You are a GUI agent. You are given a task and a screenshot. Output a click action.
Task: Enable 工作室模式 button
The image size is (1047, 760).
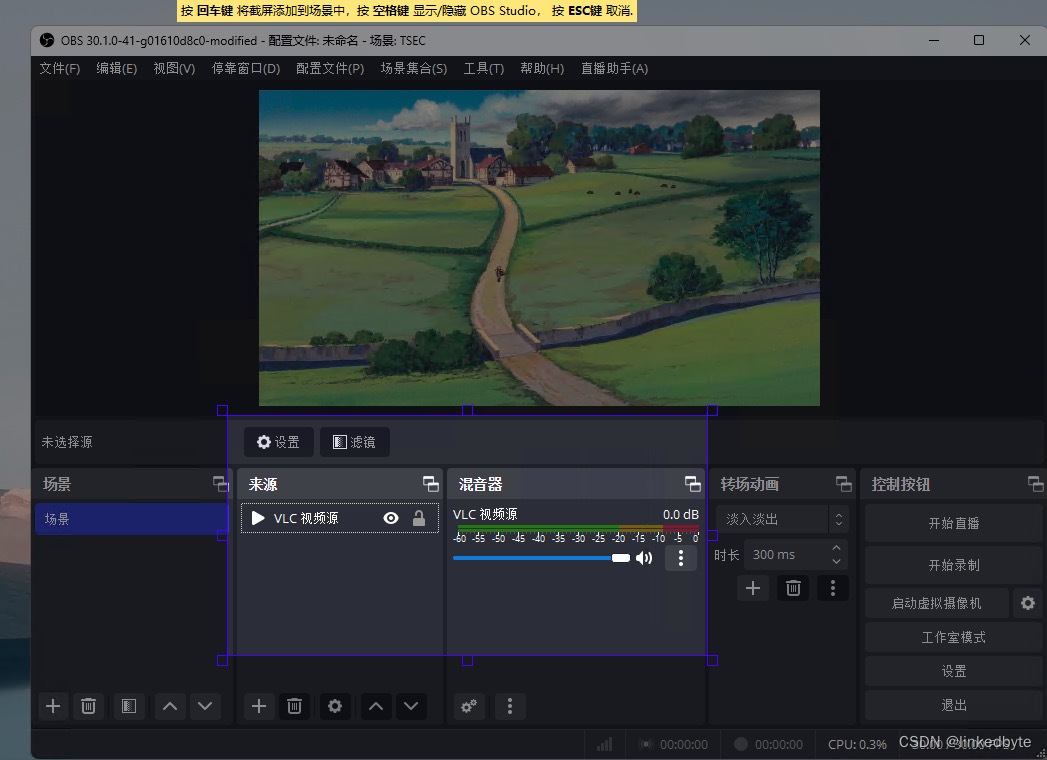click(954, 637)
